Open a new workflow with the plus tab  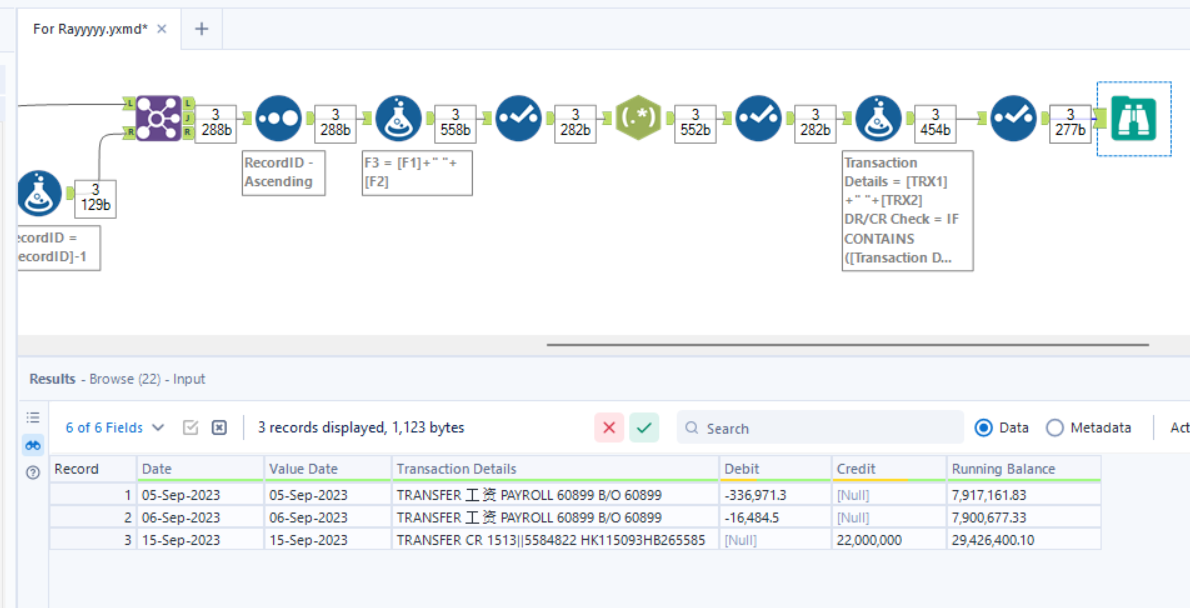(200, 29)
